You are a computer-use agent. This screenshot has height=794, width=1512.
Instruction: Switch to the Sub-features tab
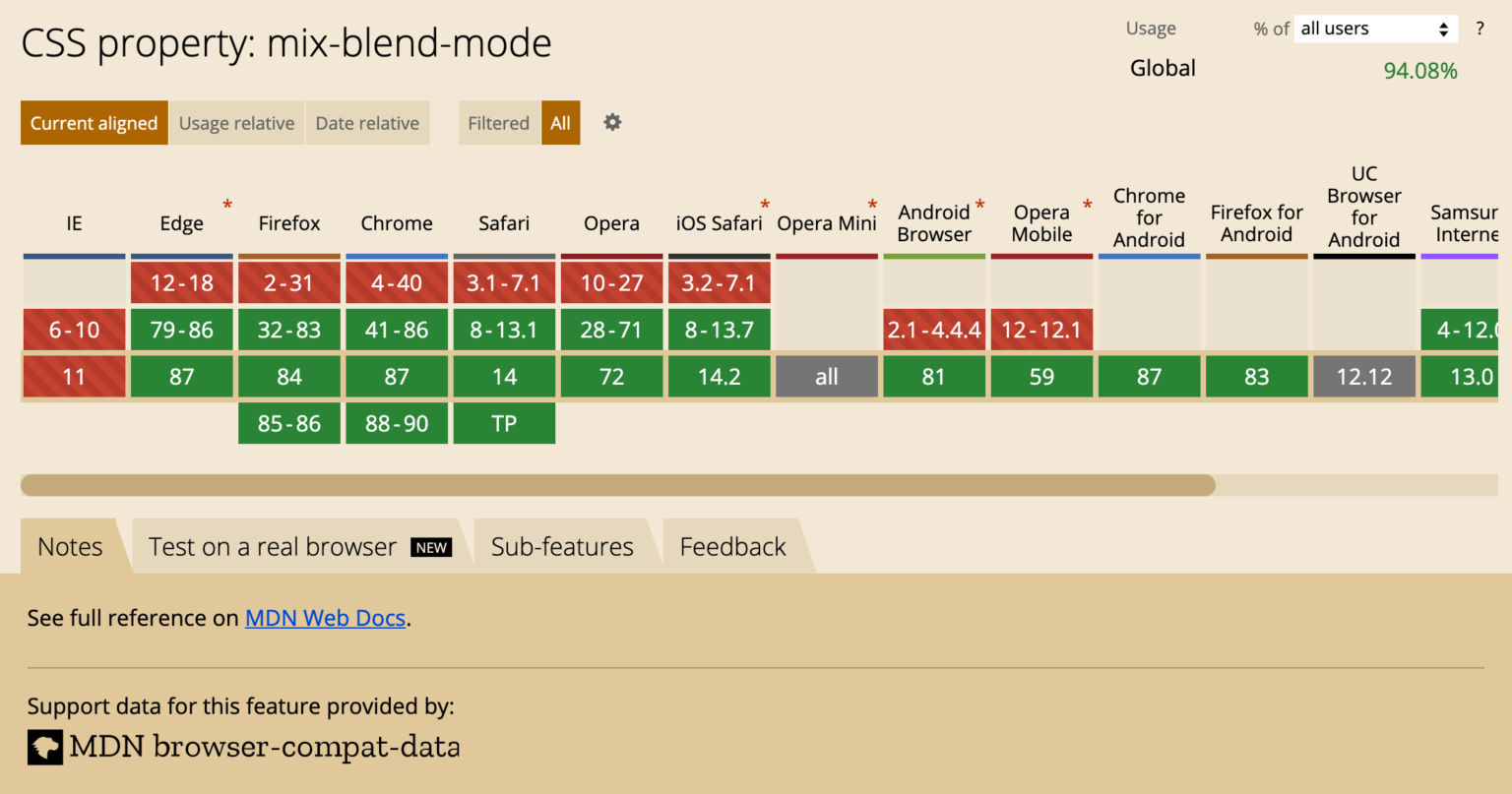[561, 545]
